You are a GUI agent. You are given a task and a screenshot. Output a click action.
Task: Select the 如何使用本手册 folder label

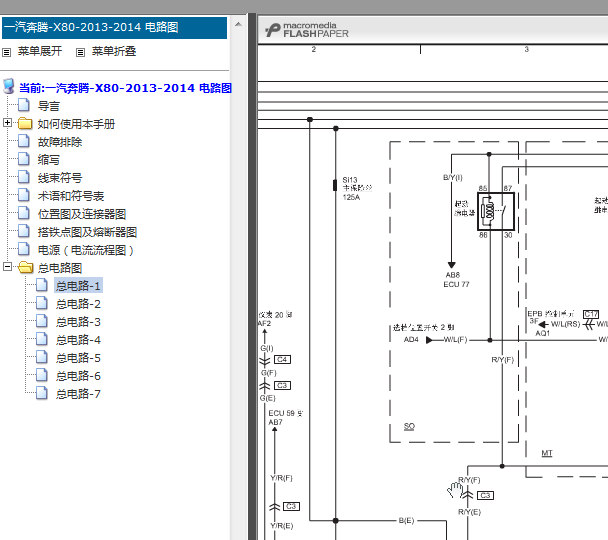pyautogui.click(x=76, y=124)
